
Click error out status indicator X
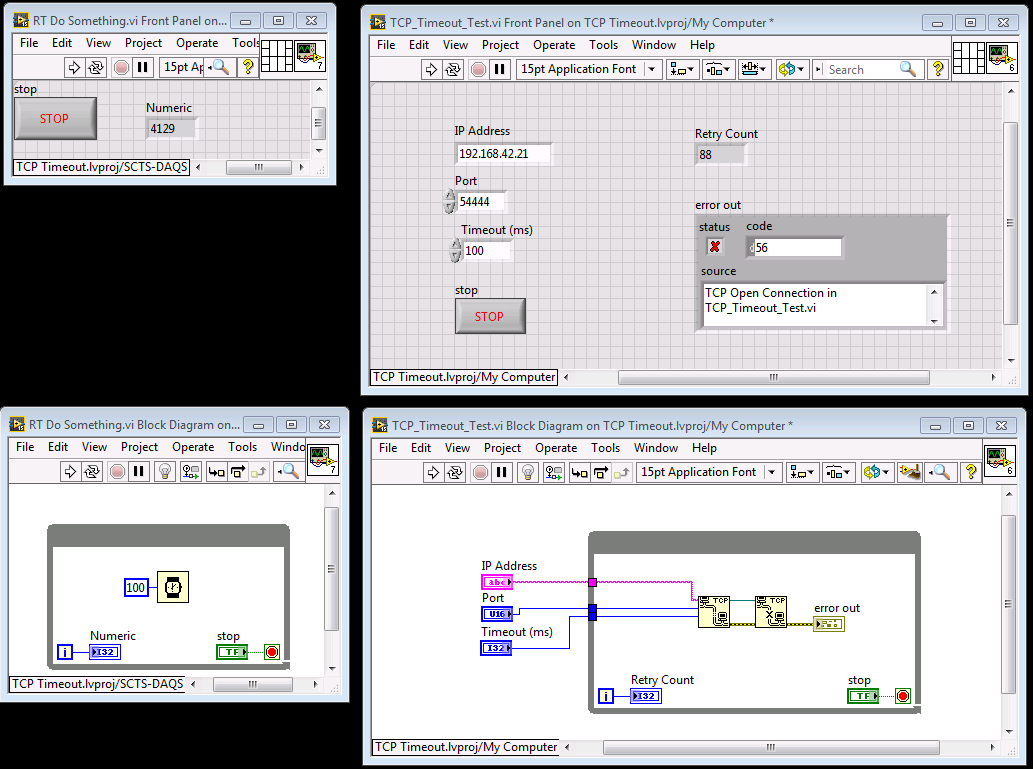point(715,247)
